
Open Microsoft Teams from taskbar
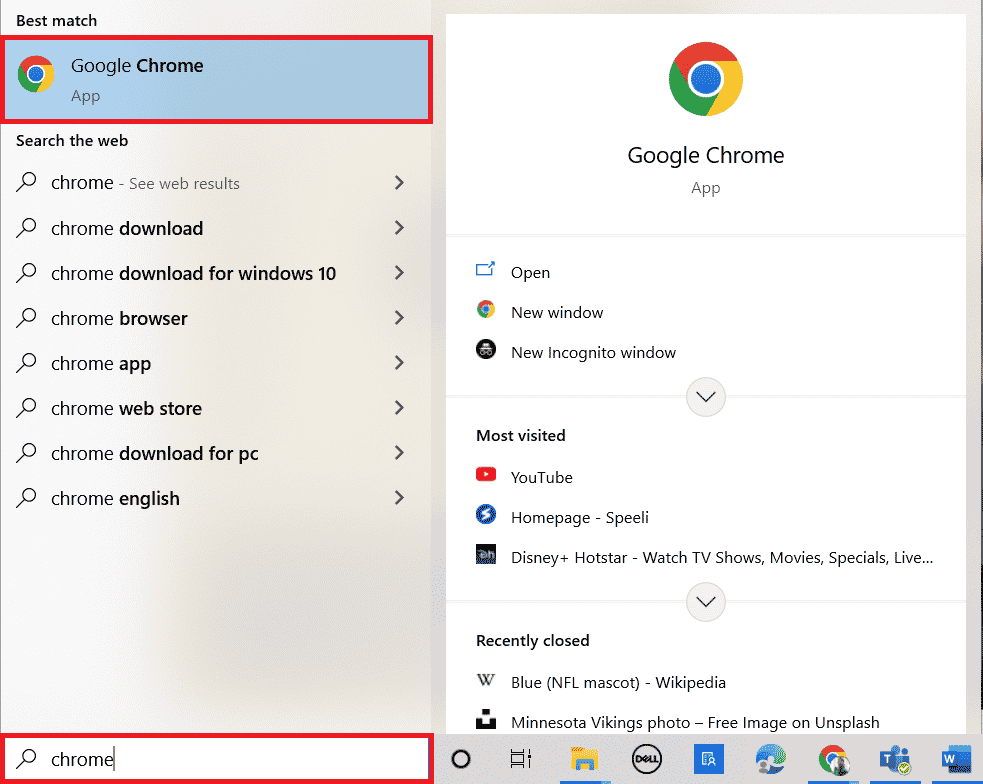tap(891, 759)
